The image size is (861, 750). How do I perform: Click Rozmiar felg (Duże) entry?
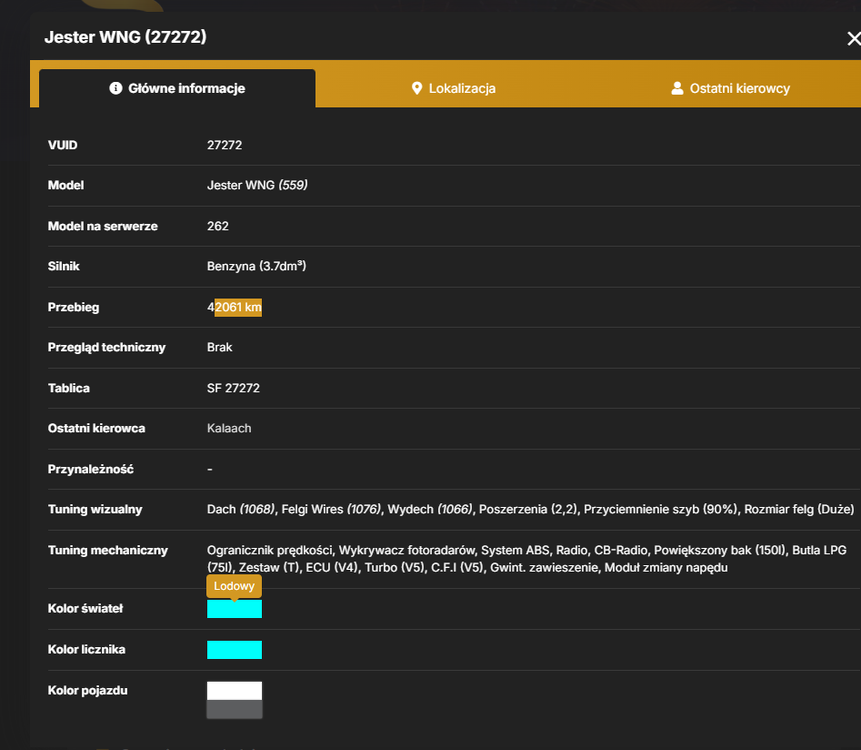click(x=799, y=510)
